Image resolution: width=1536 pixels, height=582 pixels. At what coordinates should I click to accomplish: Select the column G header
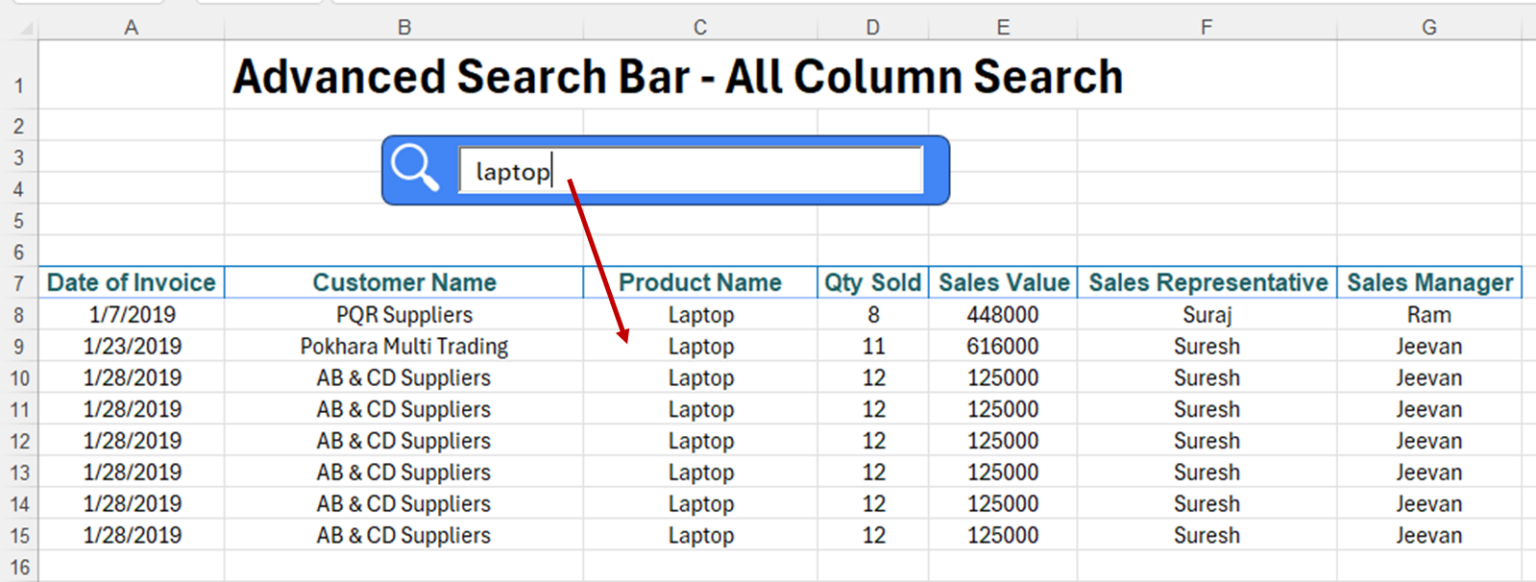tap(1429, 28)
